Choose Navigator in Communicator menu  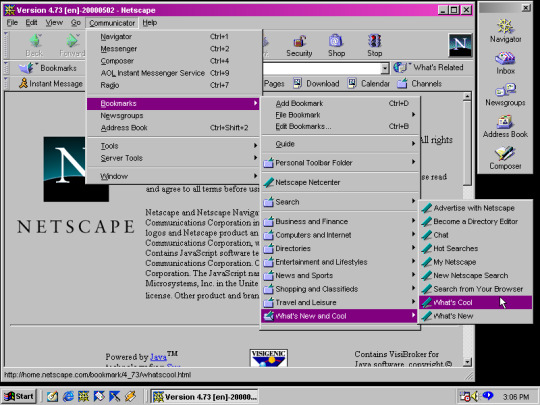click(174, 37)
